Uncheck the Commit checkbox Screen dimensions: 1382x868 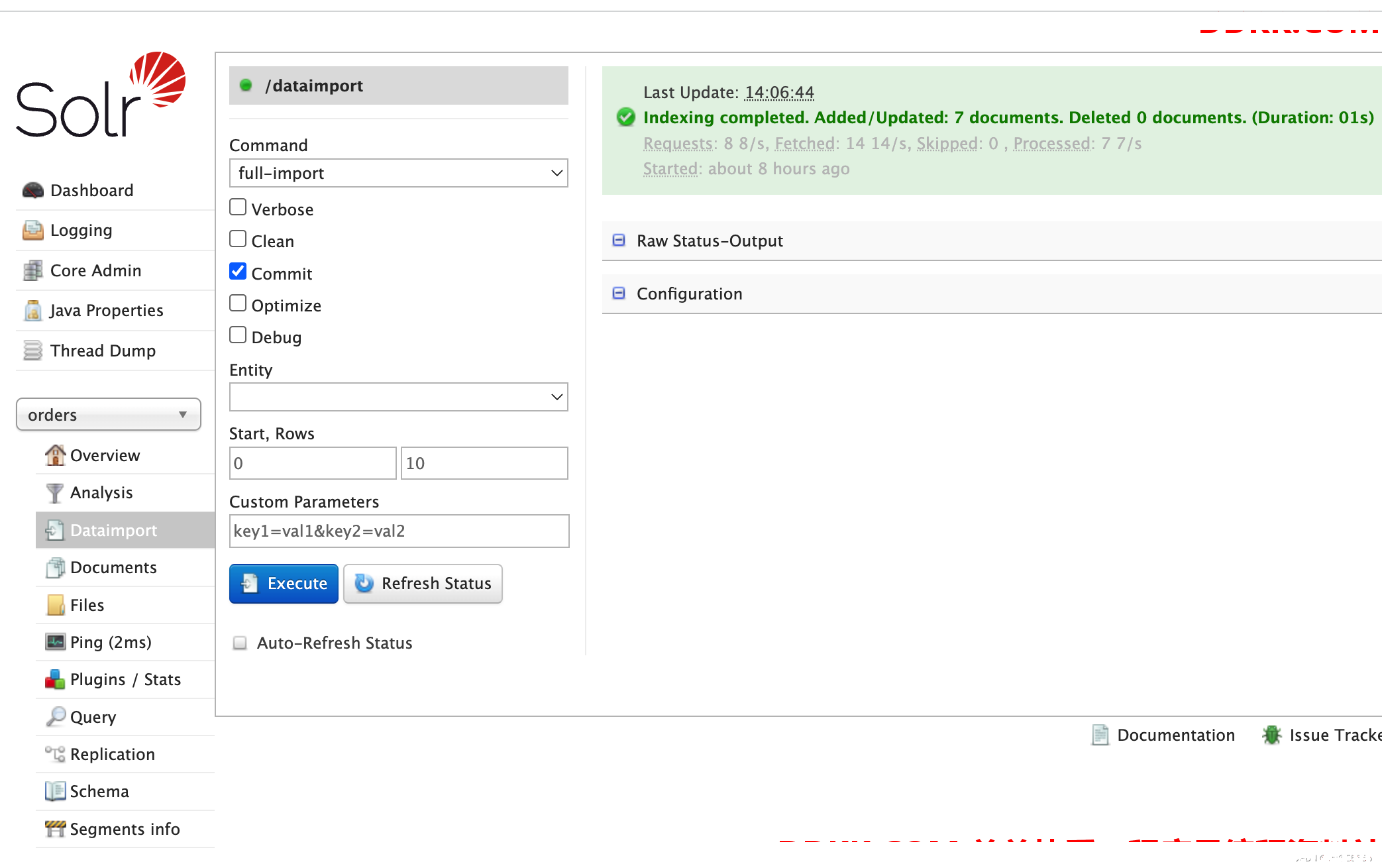tap(238, 271)
